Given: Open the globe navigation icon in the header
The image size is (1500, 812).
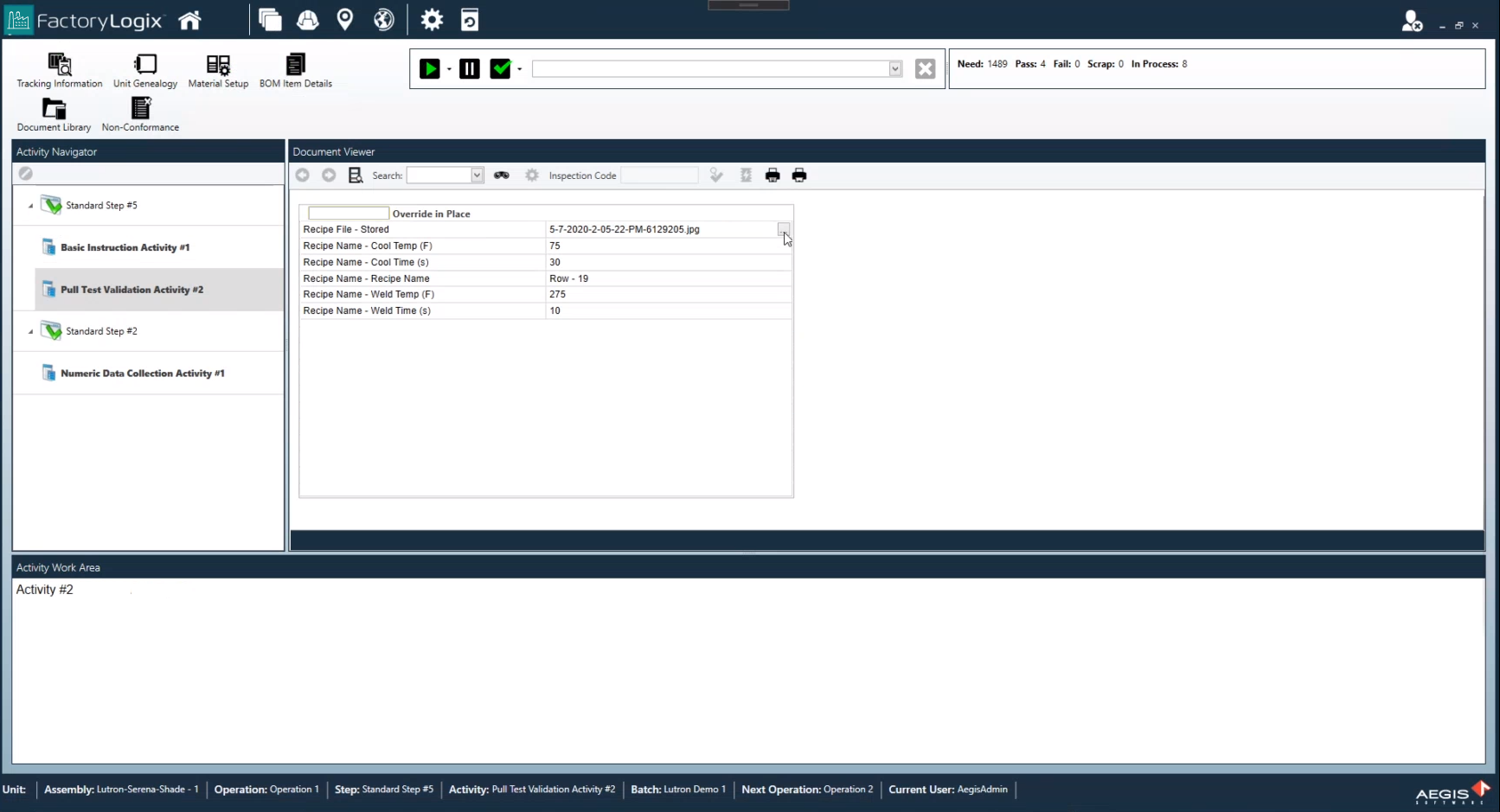Looking at the screenshot, I should (x=383, y=19).
